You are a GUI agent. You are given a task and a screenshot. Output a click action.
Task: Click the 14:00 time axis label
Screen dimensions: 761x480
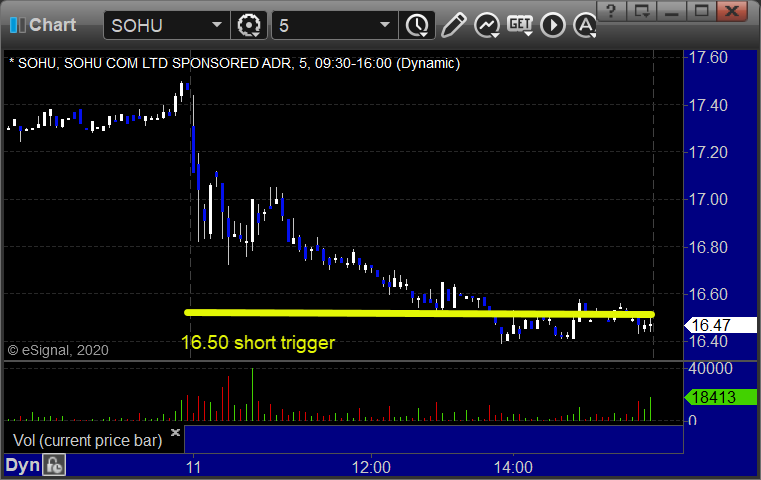click(x=513, y=467)
